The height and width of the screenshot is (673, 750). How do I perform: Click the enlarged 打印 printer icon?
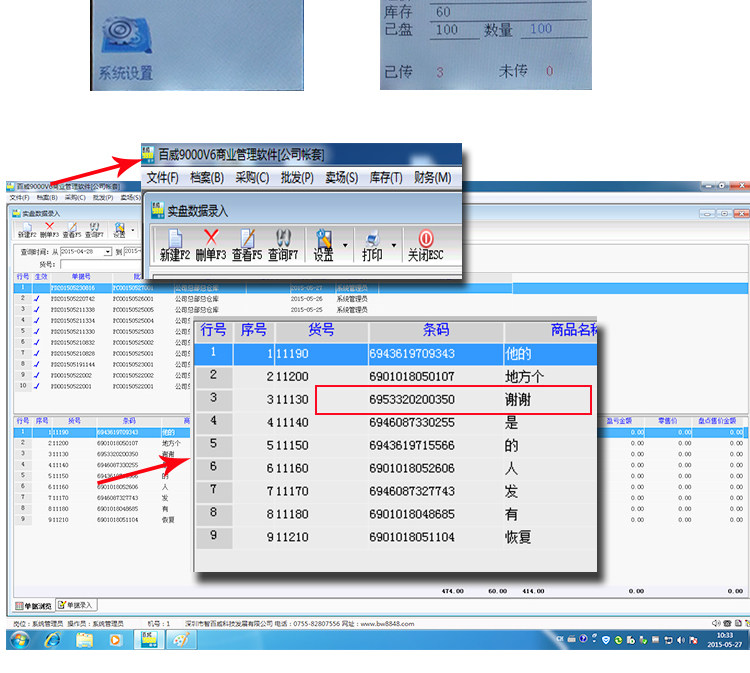pyautogui.click(x=372, y=239)
